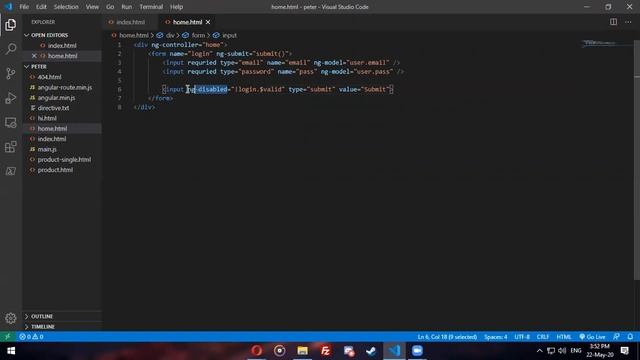Change encoding via UTF-8

pos(522,337)
